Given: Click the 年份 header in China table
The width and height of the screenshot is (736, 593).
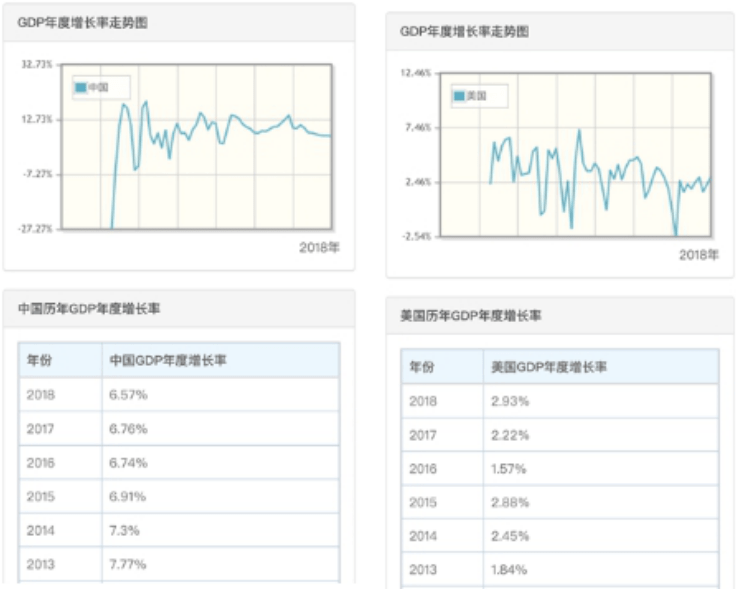Looking at the screenshot, I should pos(40,360).
